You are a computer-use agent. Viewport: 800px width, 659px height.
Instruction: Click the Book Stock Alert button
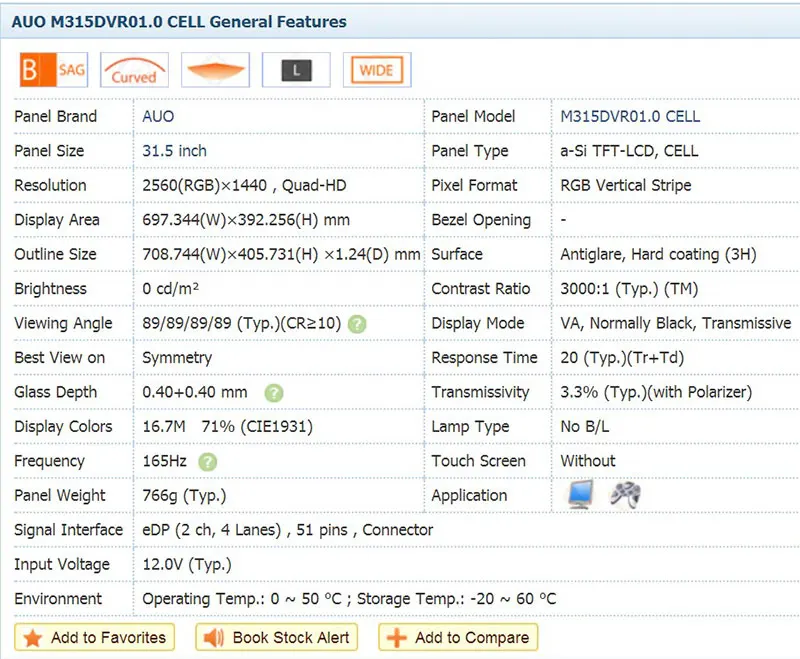[277, 638]
